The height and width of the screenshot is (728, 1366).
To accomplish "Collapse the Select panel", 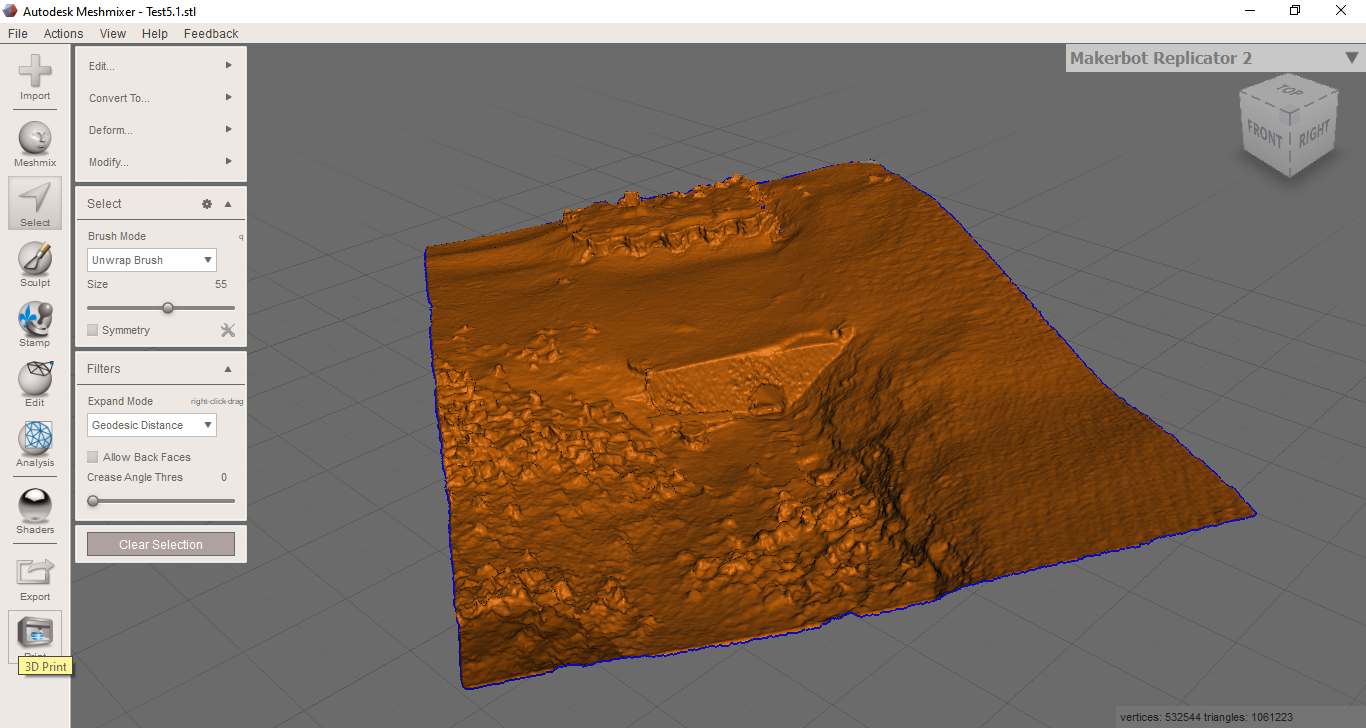I will pos(228,204).
